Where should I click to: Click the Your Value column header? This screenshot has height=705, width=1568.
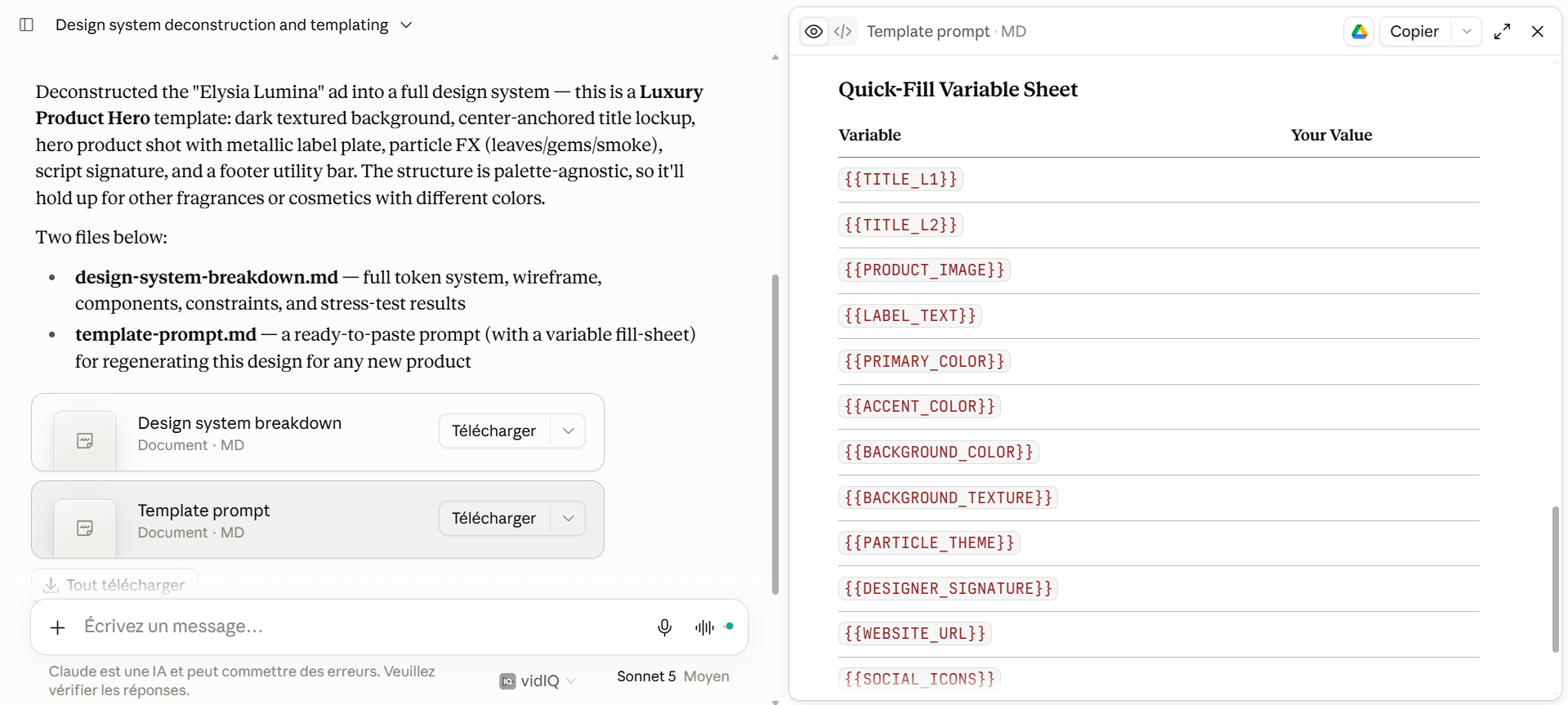coord(1331,135)
